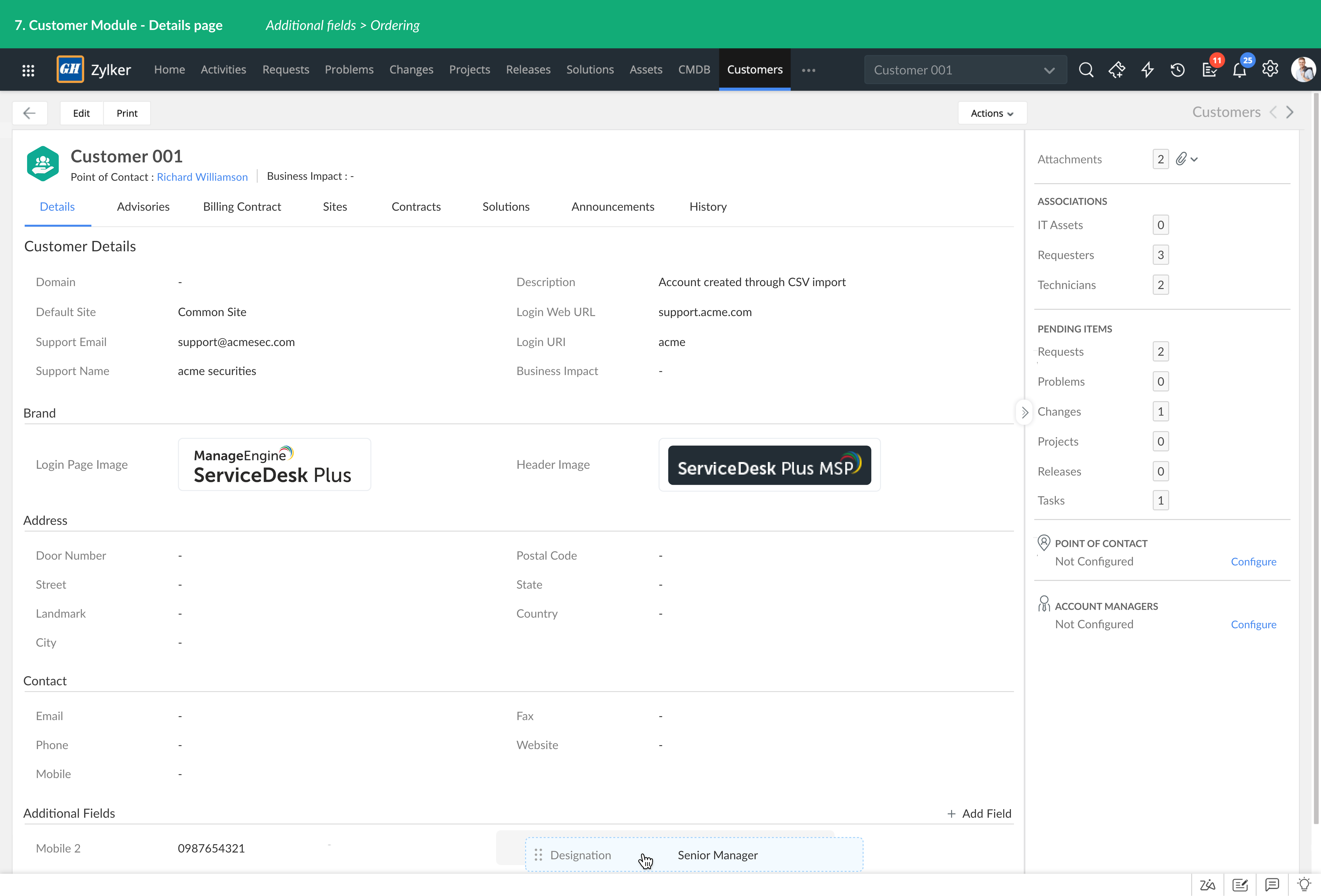Open the settings gear icon

click(x=1270, y=69)
